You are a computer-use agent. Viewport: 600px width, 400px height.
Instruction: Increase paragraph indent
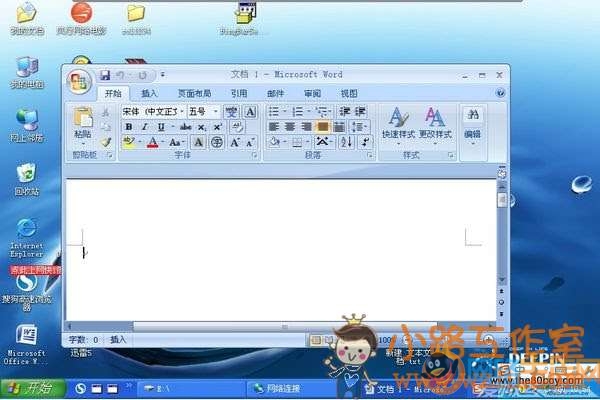(x=360, y=111)
